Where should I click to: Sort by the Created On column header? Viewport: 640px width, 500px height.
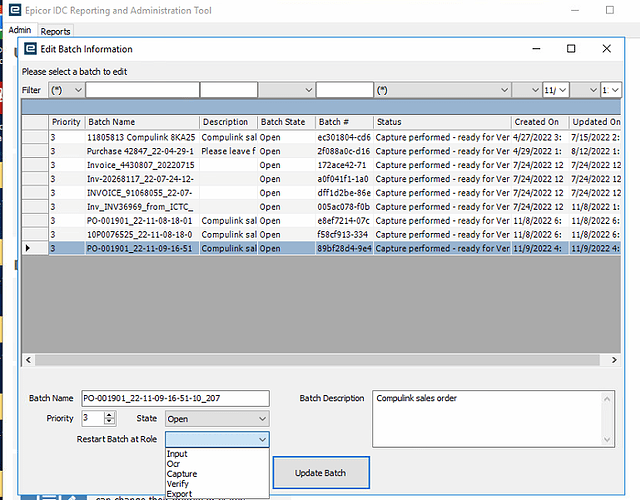[x=540, y=122]
